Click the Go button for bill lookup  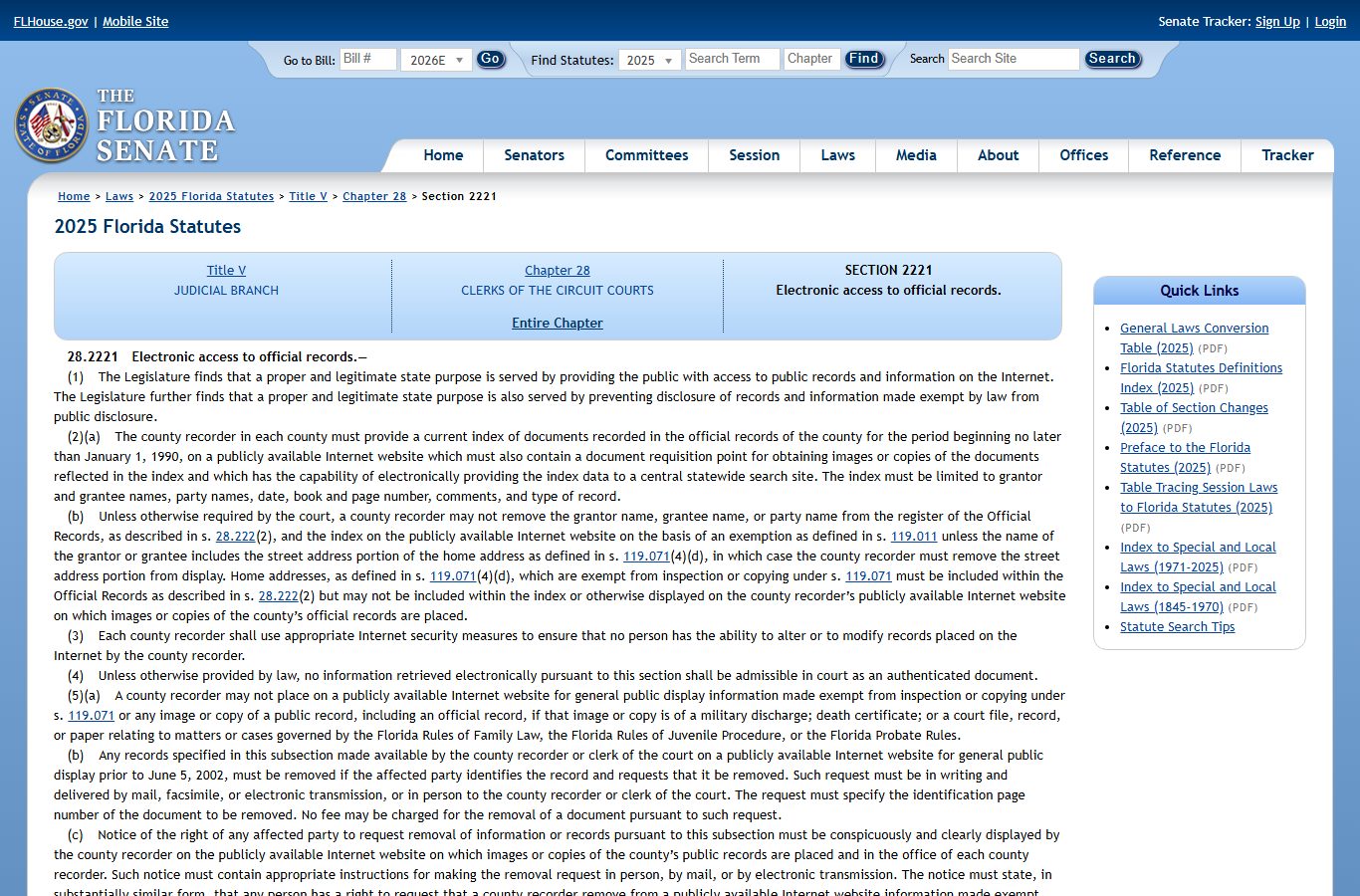[490, 59]
